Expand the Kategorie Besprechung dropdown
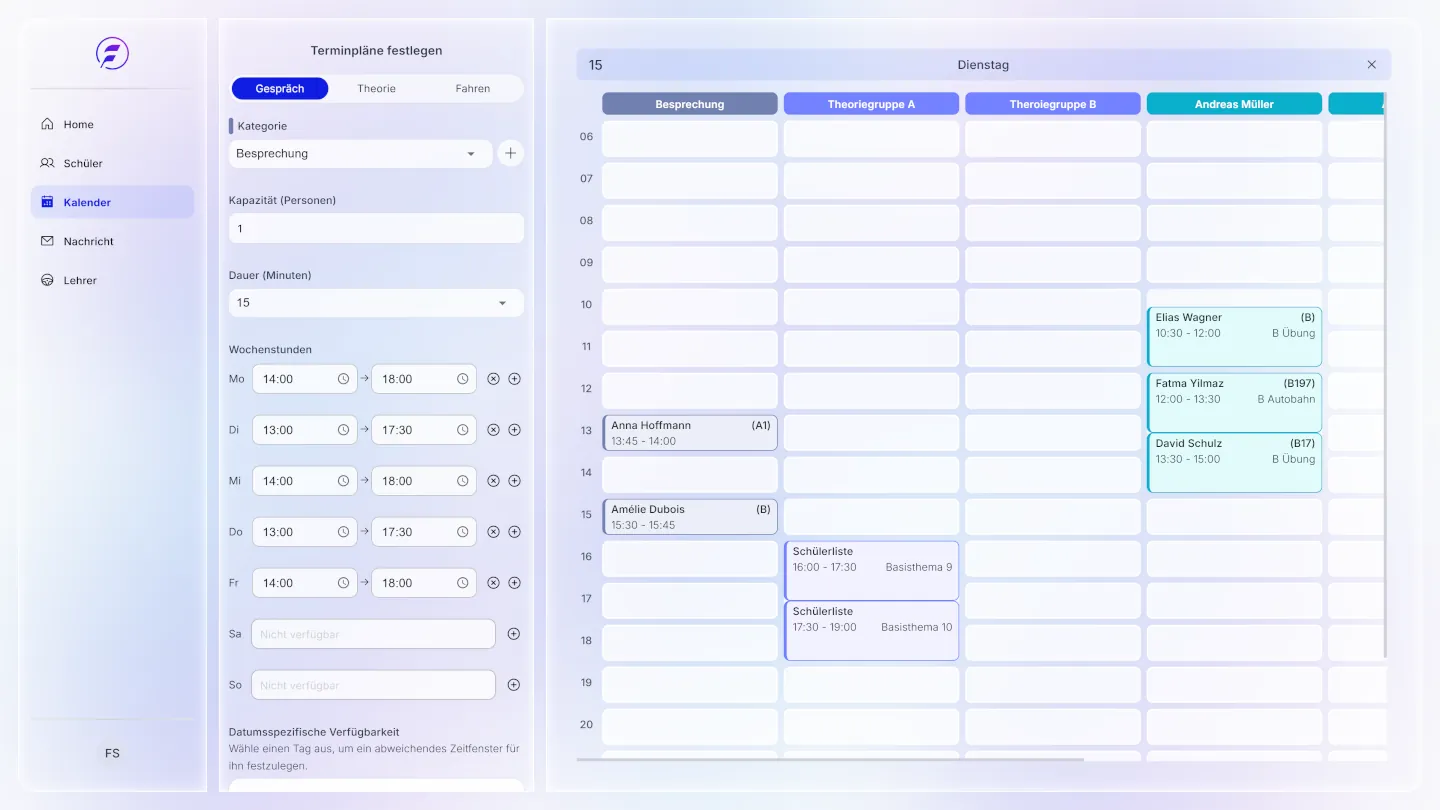The width and height of the screenshot is (1440, 810). coord(360,154)
